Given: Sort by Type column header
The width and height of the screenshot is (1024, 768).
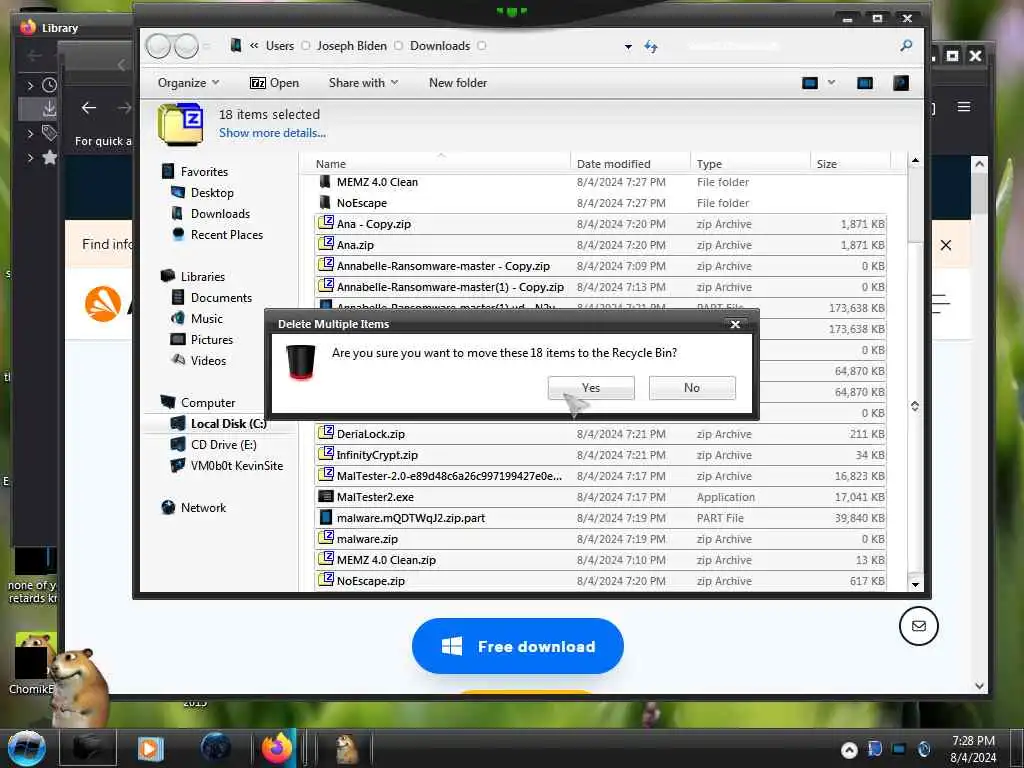Looking at the screenshot, I should [709, 164].
